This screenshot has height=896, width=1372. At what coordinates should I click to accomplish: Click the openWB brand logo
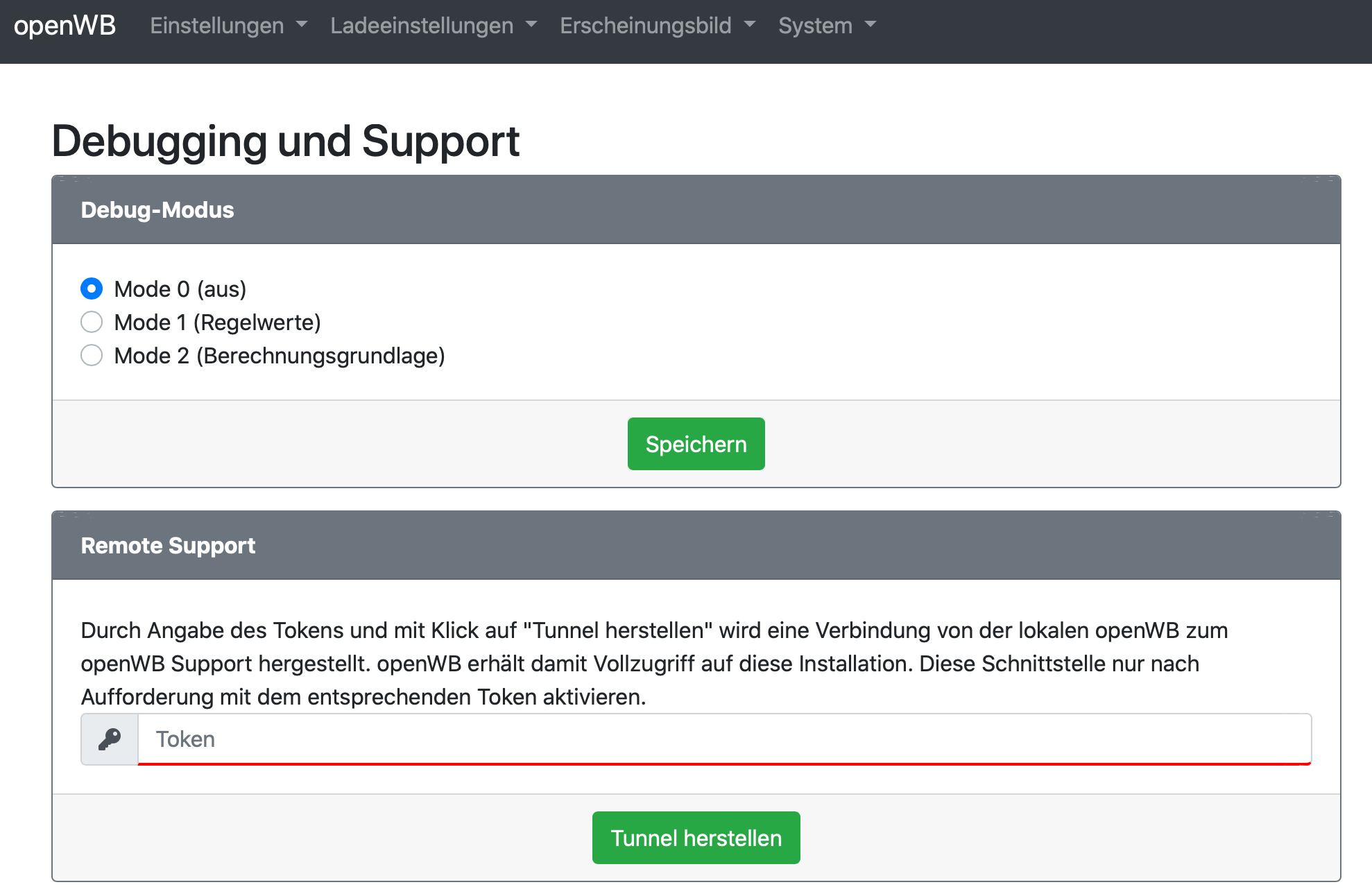click(65, 26)
